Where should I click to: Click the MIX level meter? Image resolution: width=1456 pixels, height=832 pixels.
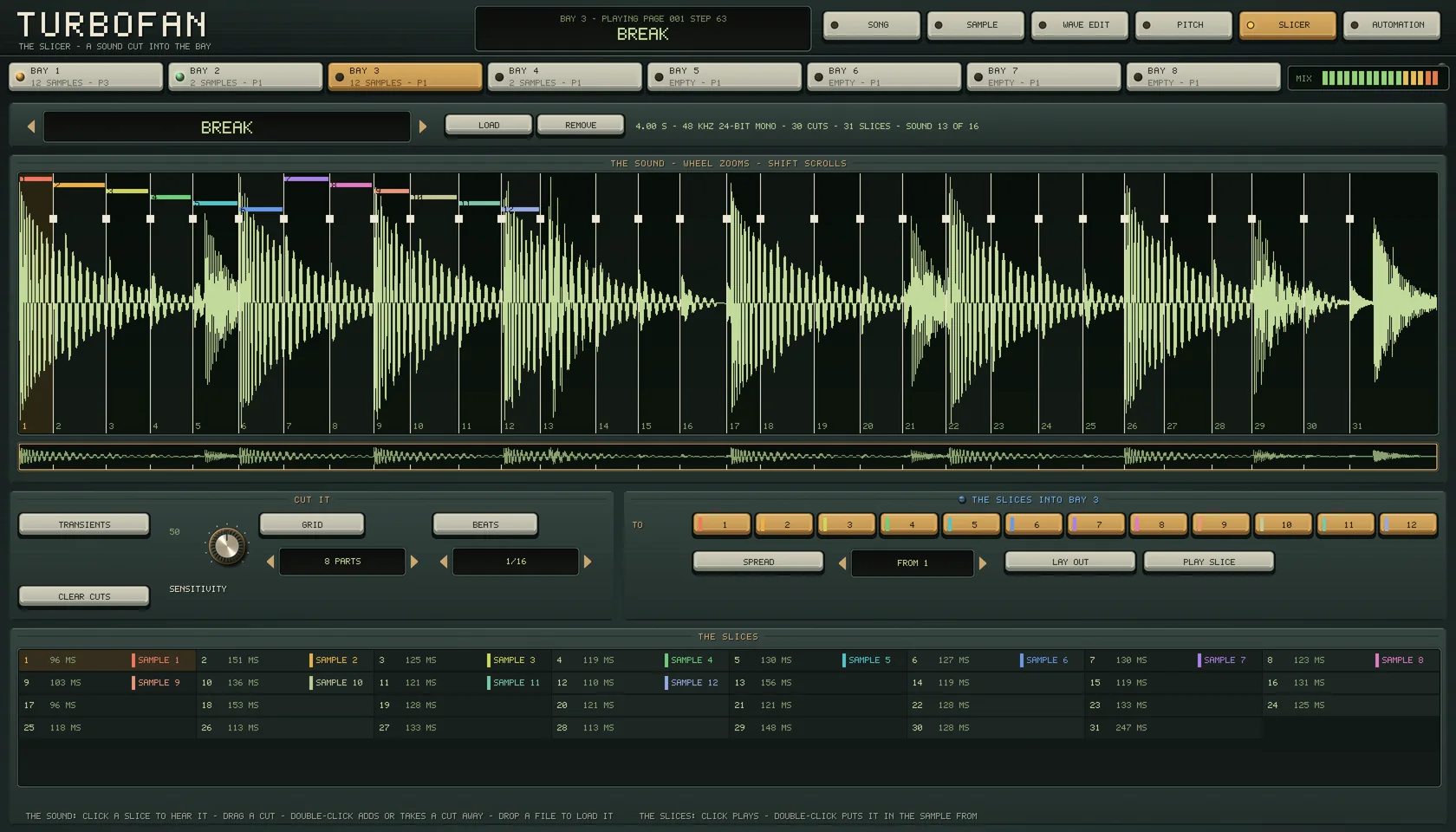(1368, 78)
